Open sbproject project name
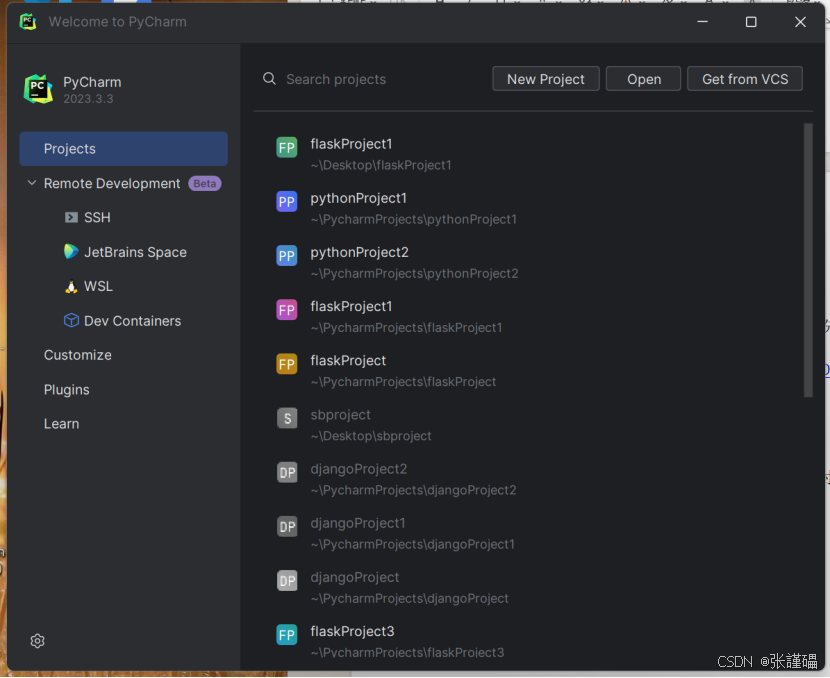The height and width of the screenshot is (678, 830). coord(340,415)
